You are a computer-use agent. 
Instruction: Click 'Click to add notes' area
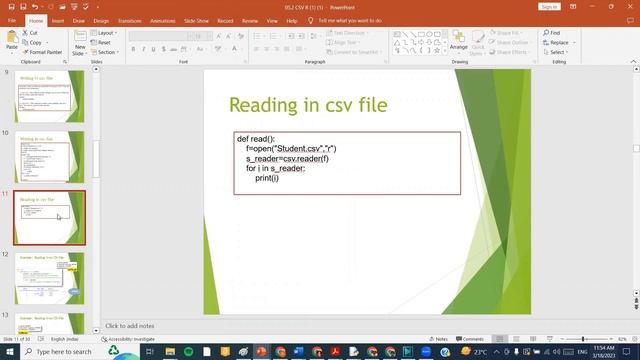coord(130,326)
